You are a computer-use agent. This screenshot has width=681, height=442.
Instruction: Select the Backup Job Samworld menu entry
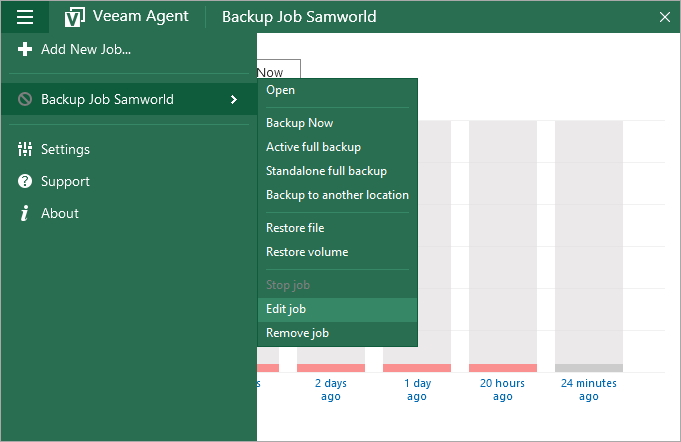pyautogui.click(x=129, y=99)
